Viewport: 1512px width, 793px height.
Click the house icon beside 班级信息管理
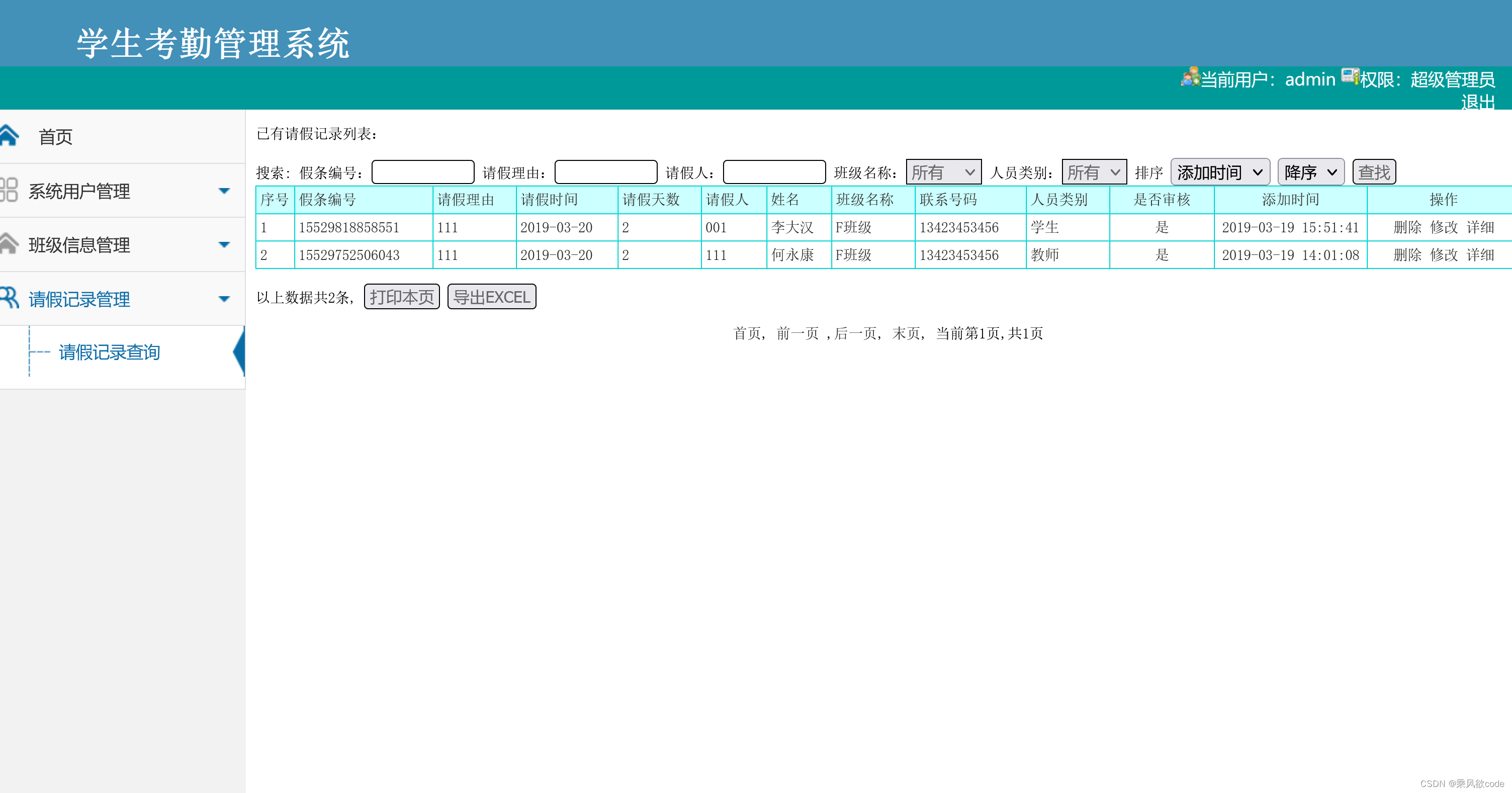tap(8, 243)
